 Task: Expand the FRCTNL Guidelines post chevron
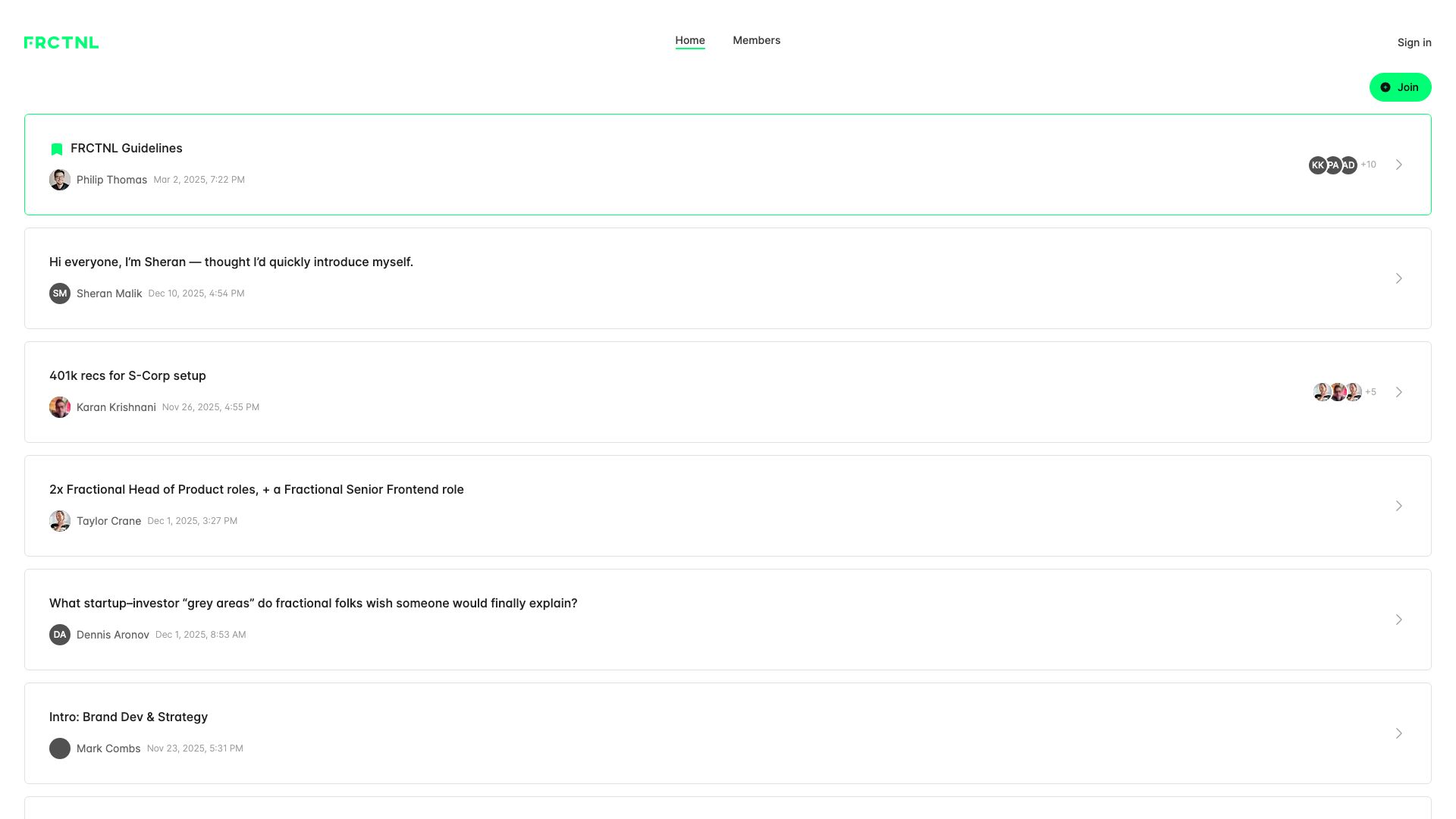[x=1399, y=165]
